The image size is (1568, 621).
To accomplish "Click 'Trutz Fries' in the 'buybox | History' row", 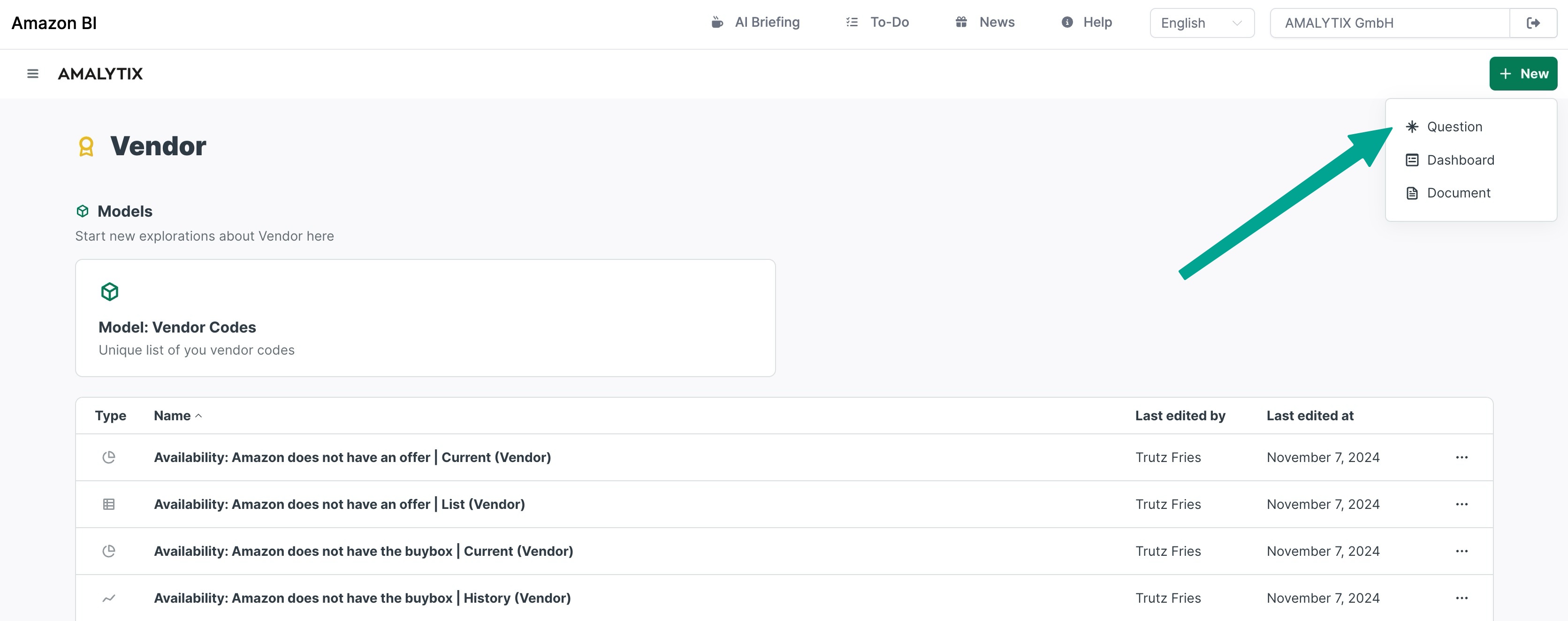I will coord(1168,598).
